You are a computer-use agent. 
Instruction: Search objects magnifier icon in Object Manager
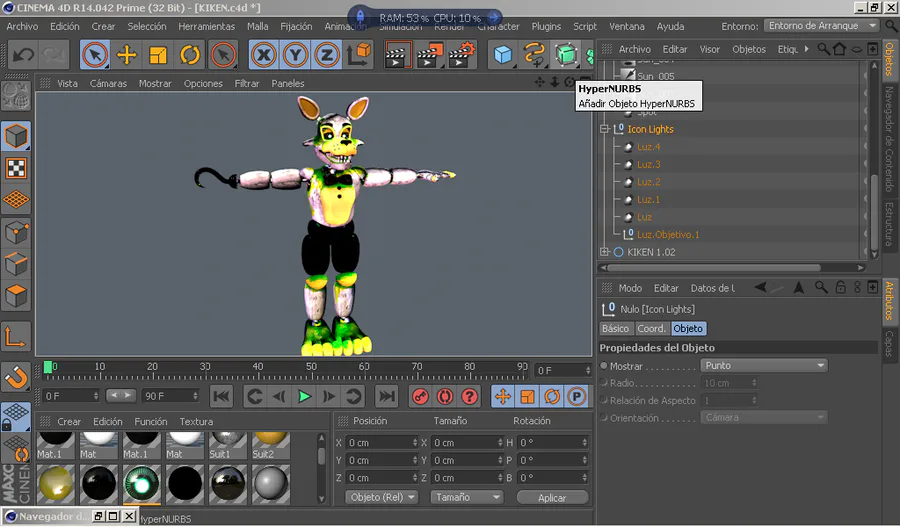click(824, 49)
